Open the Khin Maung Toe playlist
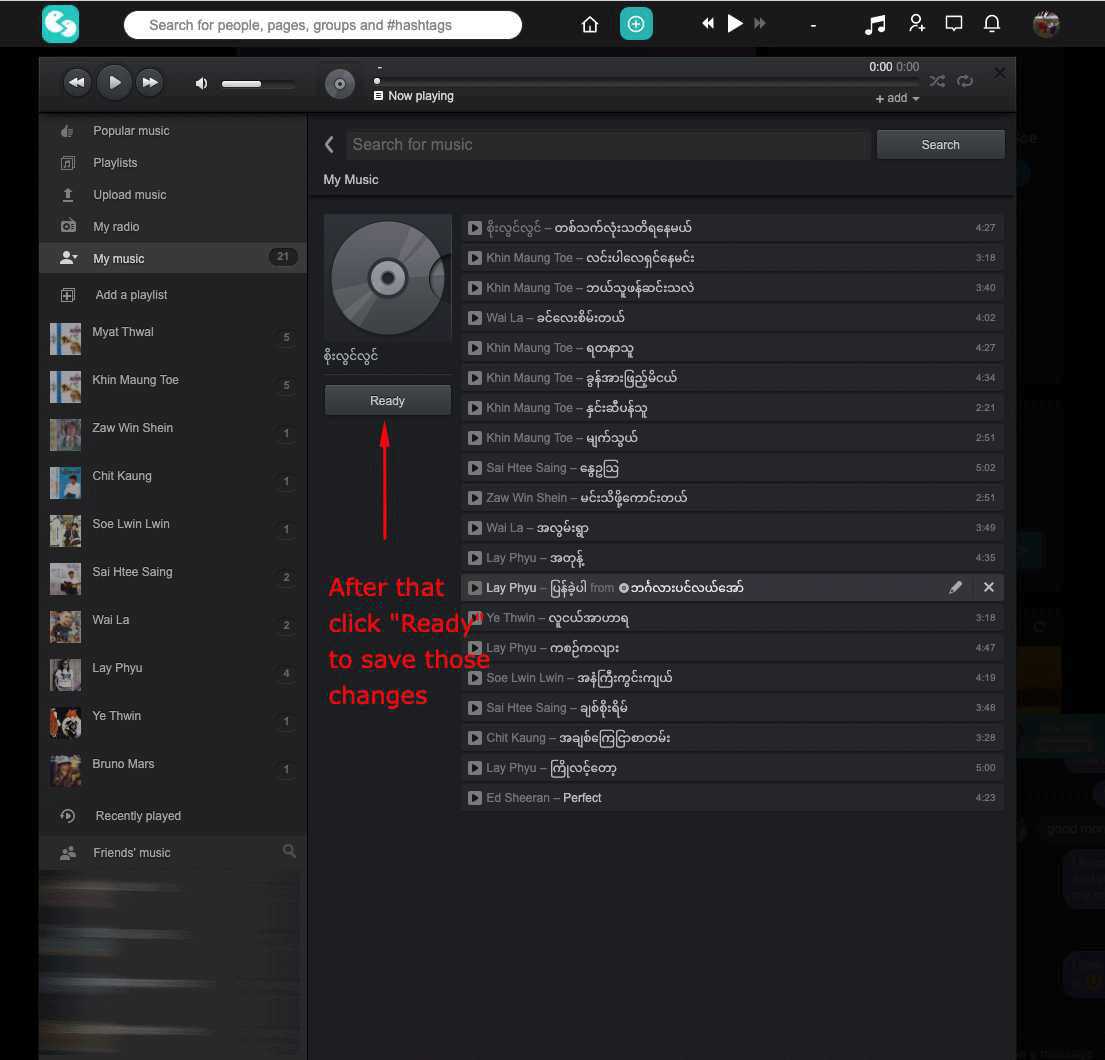This screenshot has width=1105, height=1060. [173, 386]
